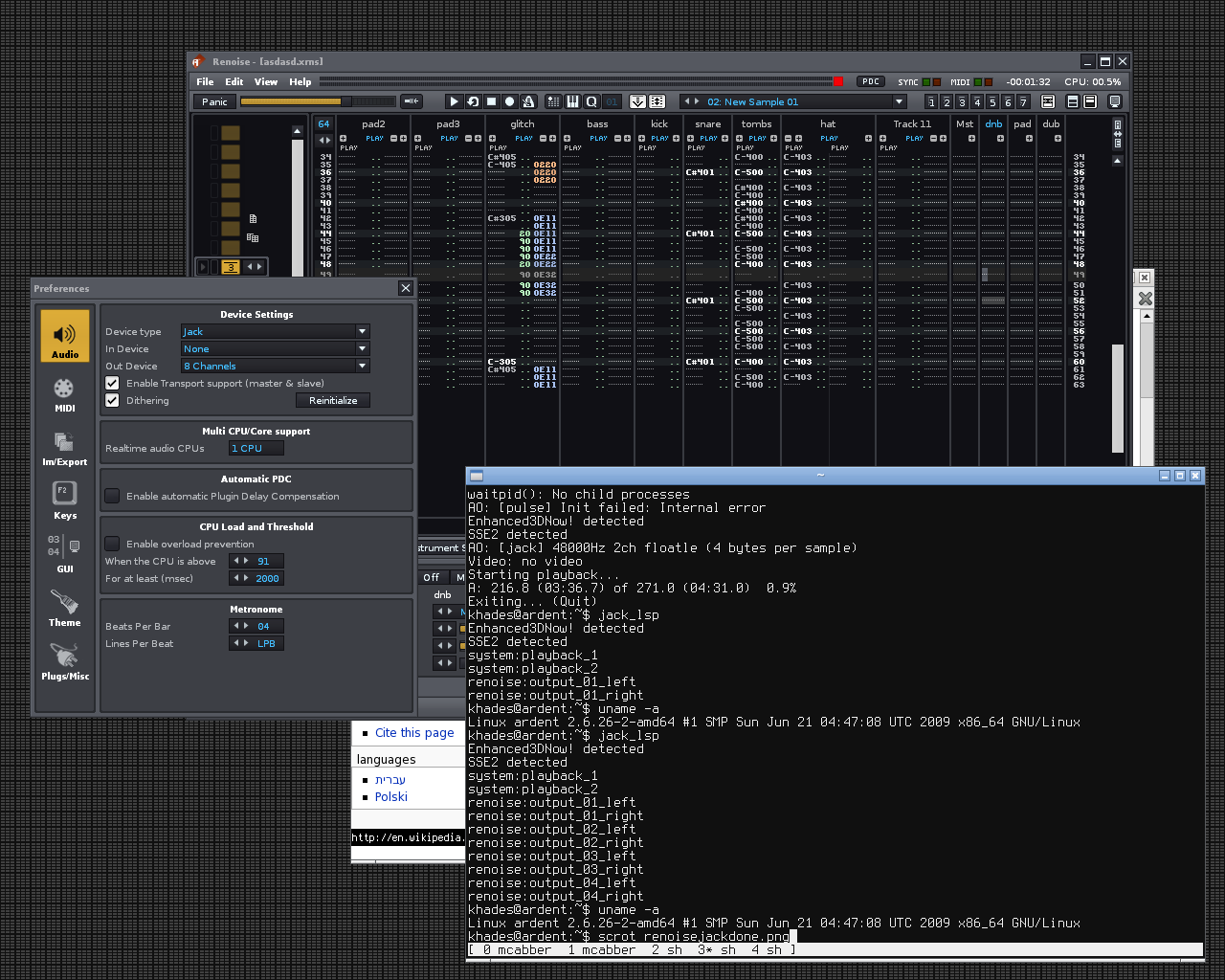This screenshot has width=1225, height=980.
Task: Toggle PLAY on the bass track
Action: [x=598, y=138]
